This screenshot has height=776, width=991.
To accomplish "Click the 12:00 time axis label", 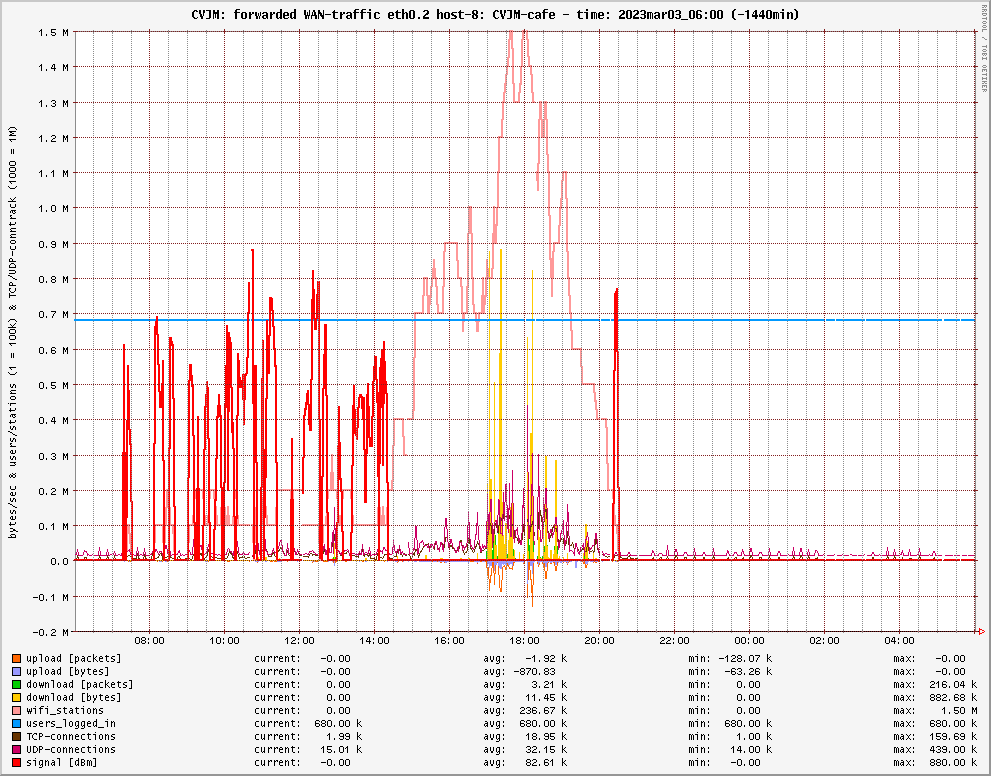I will [x=300, y=641].
